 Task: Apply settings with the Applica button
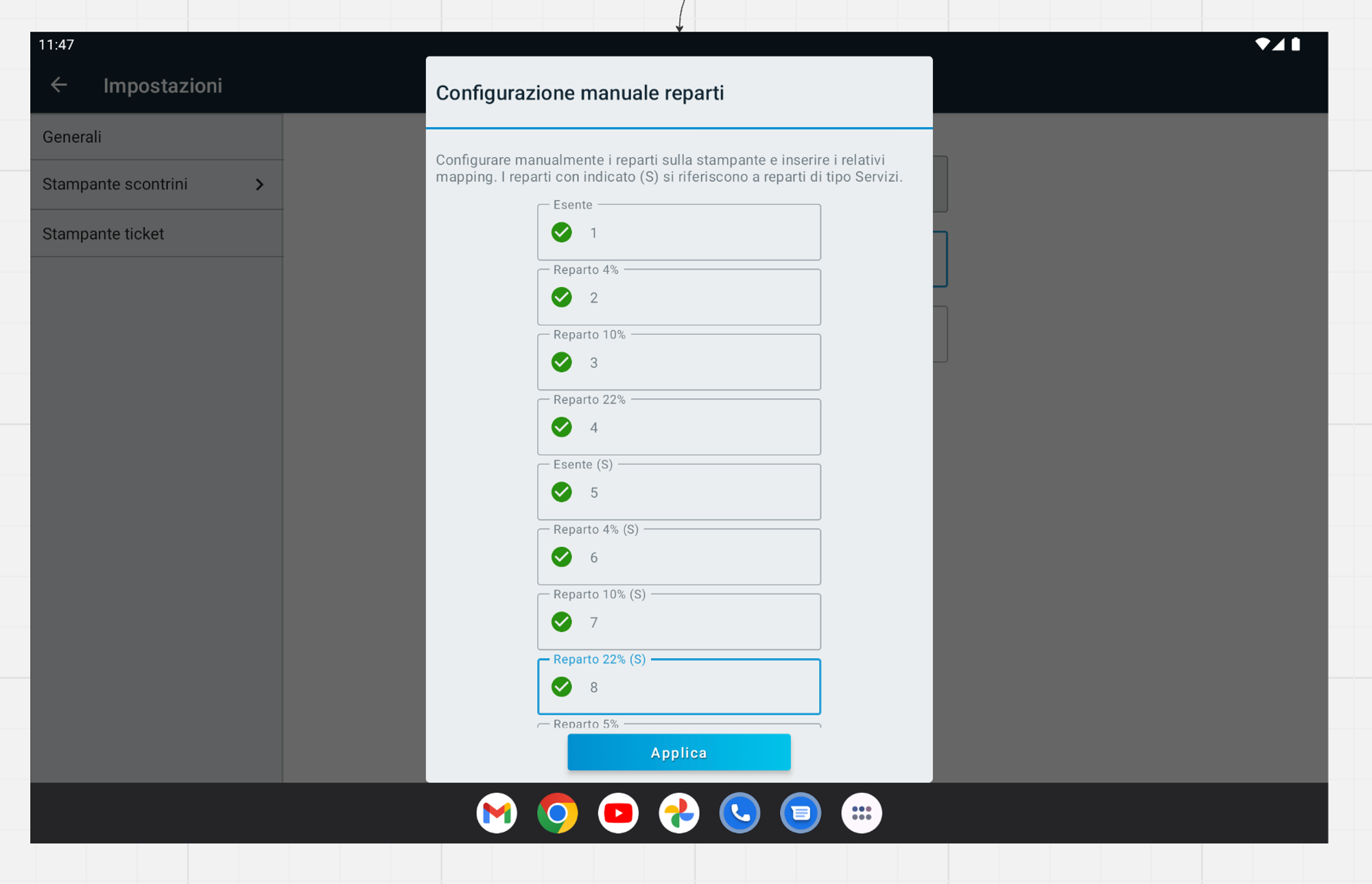pyautogui.click(x=679, y=753)
